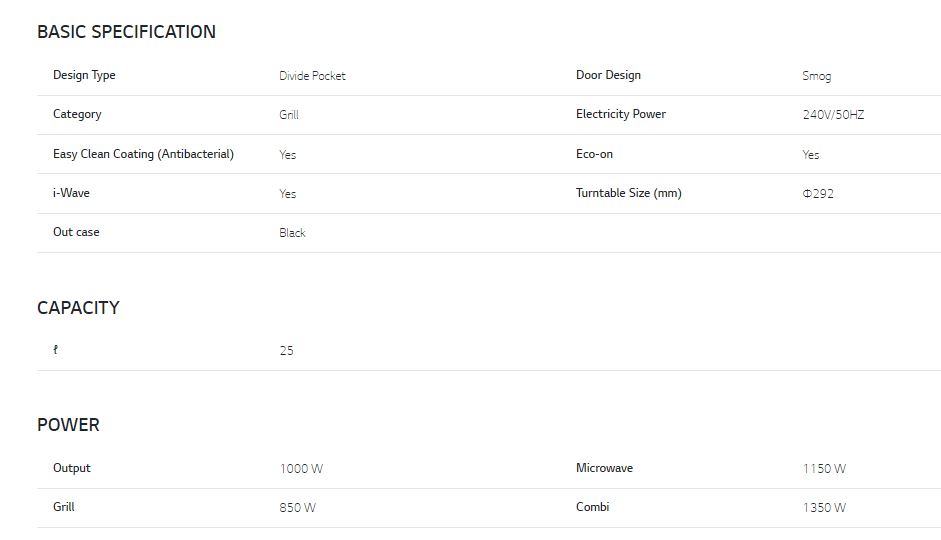Select the Φ292 turntable value
The height and width of the screenshot is (540, 941).
tap(817, 194)
